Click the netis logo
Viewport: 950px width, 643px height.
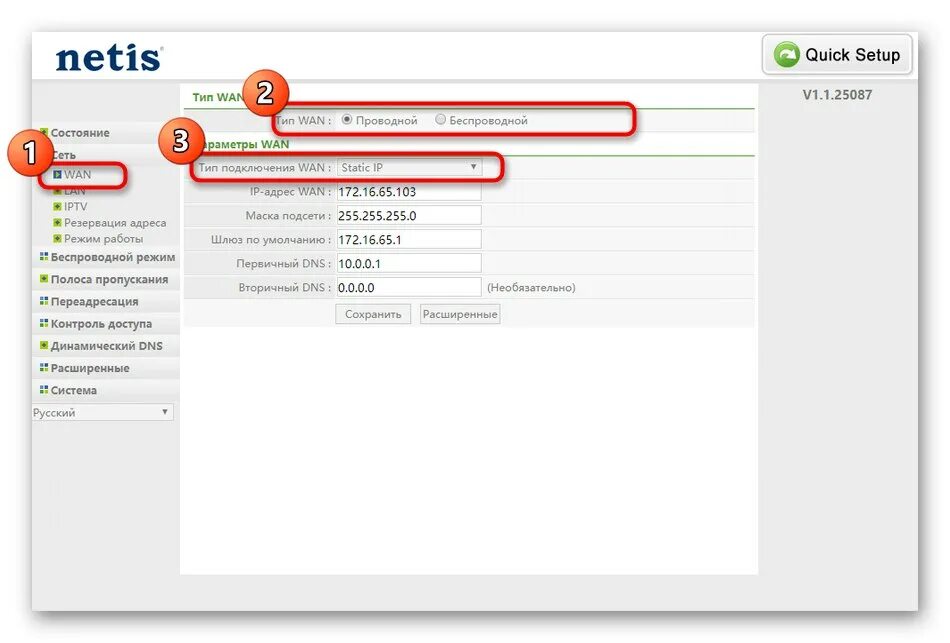tap(109, 58)
